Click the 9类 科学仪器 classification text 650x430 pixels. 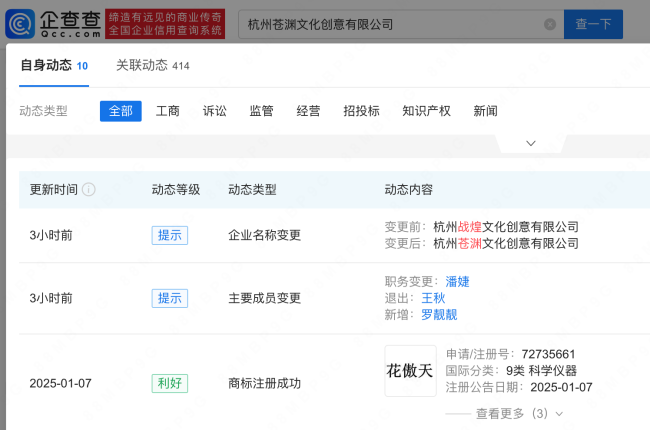pos(541,371)
